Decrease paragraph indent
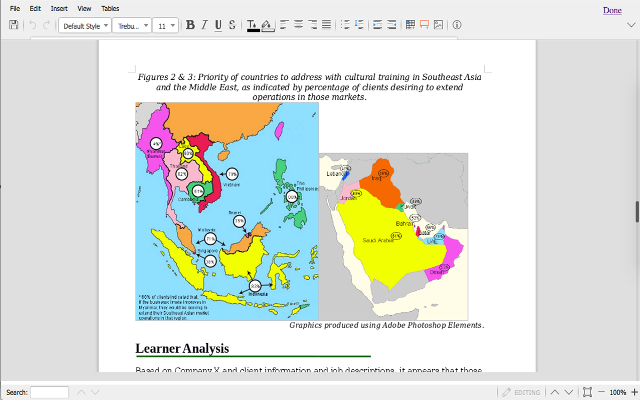Screen dimensions: 640x400 coord(391,25)
